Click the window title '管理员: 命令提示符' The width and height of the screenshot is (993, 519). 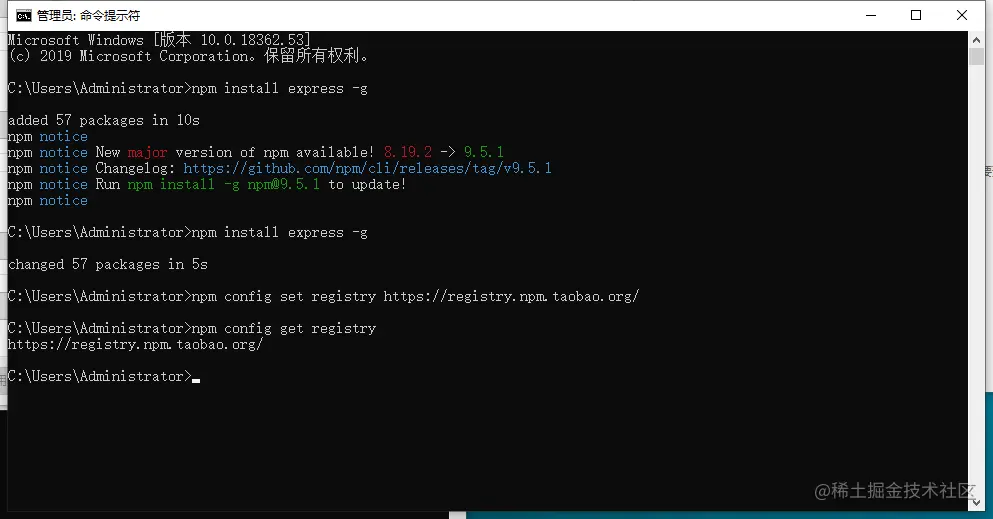click(x=88, y=16)
